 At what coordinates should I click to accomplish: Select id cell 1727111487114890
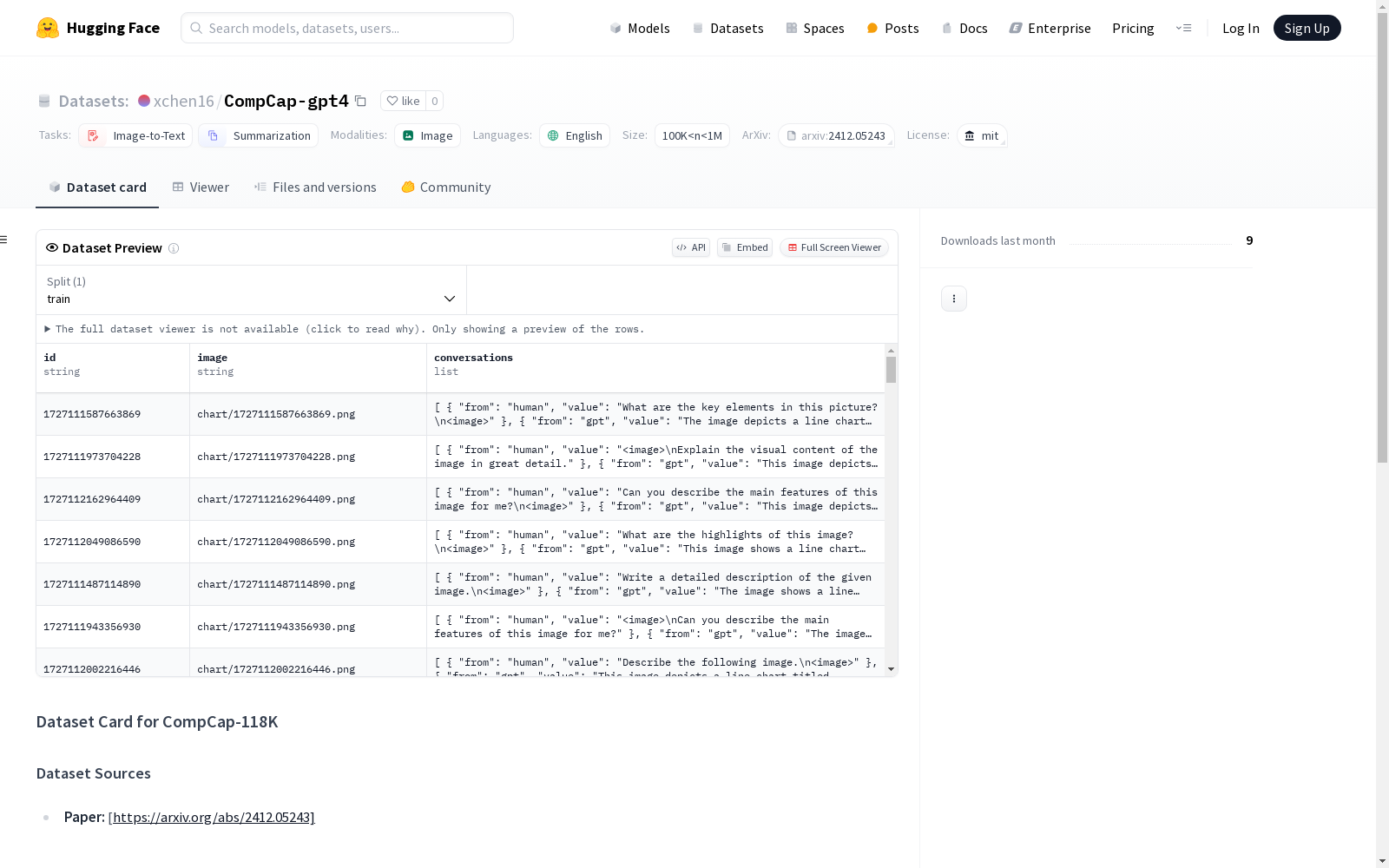pyautogui.click(x=113, y=584)
